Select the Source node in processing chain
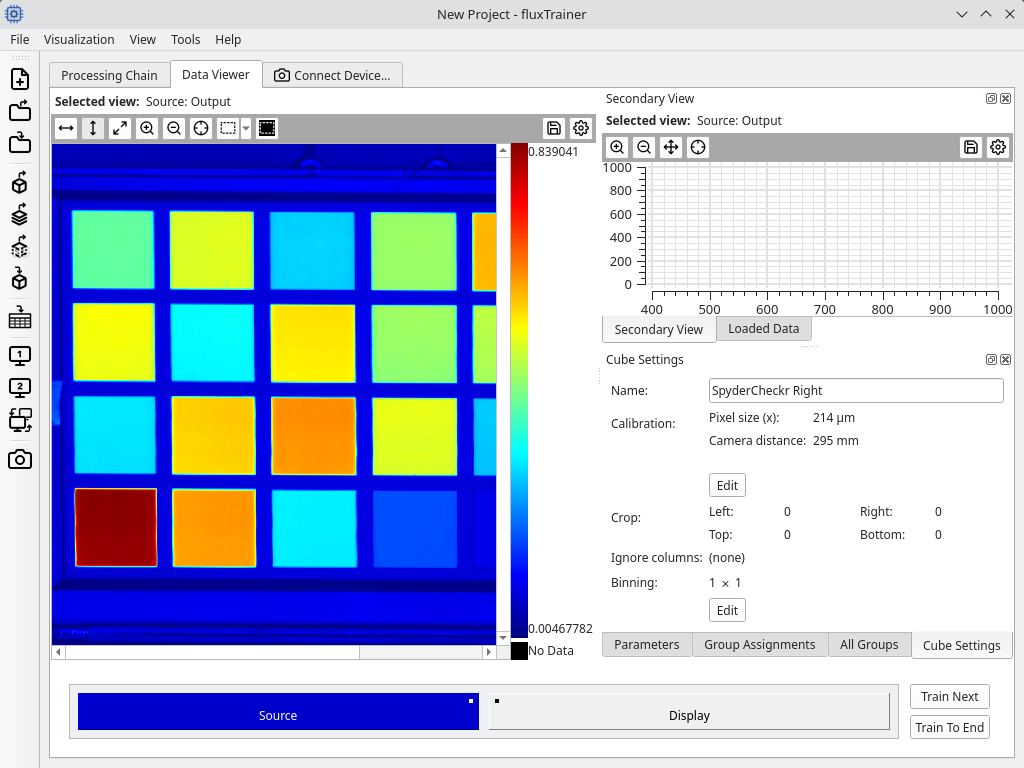Screen dimensions: 1024x768 (278, 712)
